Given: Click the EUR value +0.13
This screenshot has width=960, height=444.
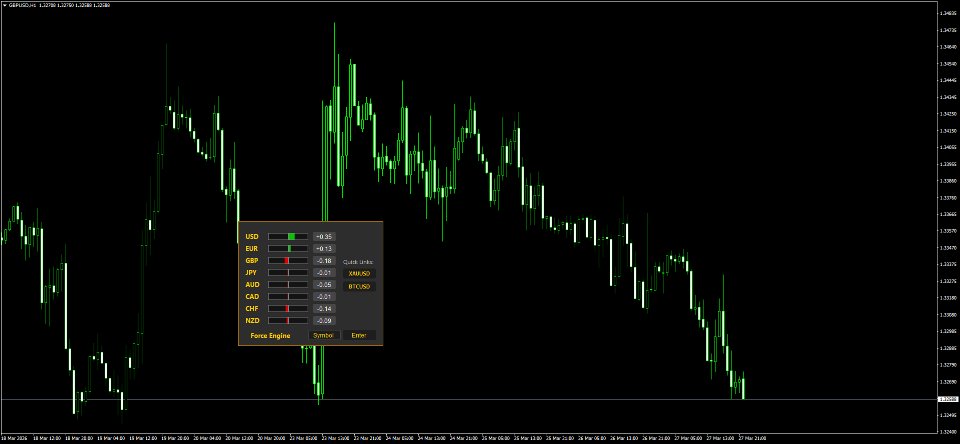Looking at the screenshot, I should 324,249.
